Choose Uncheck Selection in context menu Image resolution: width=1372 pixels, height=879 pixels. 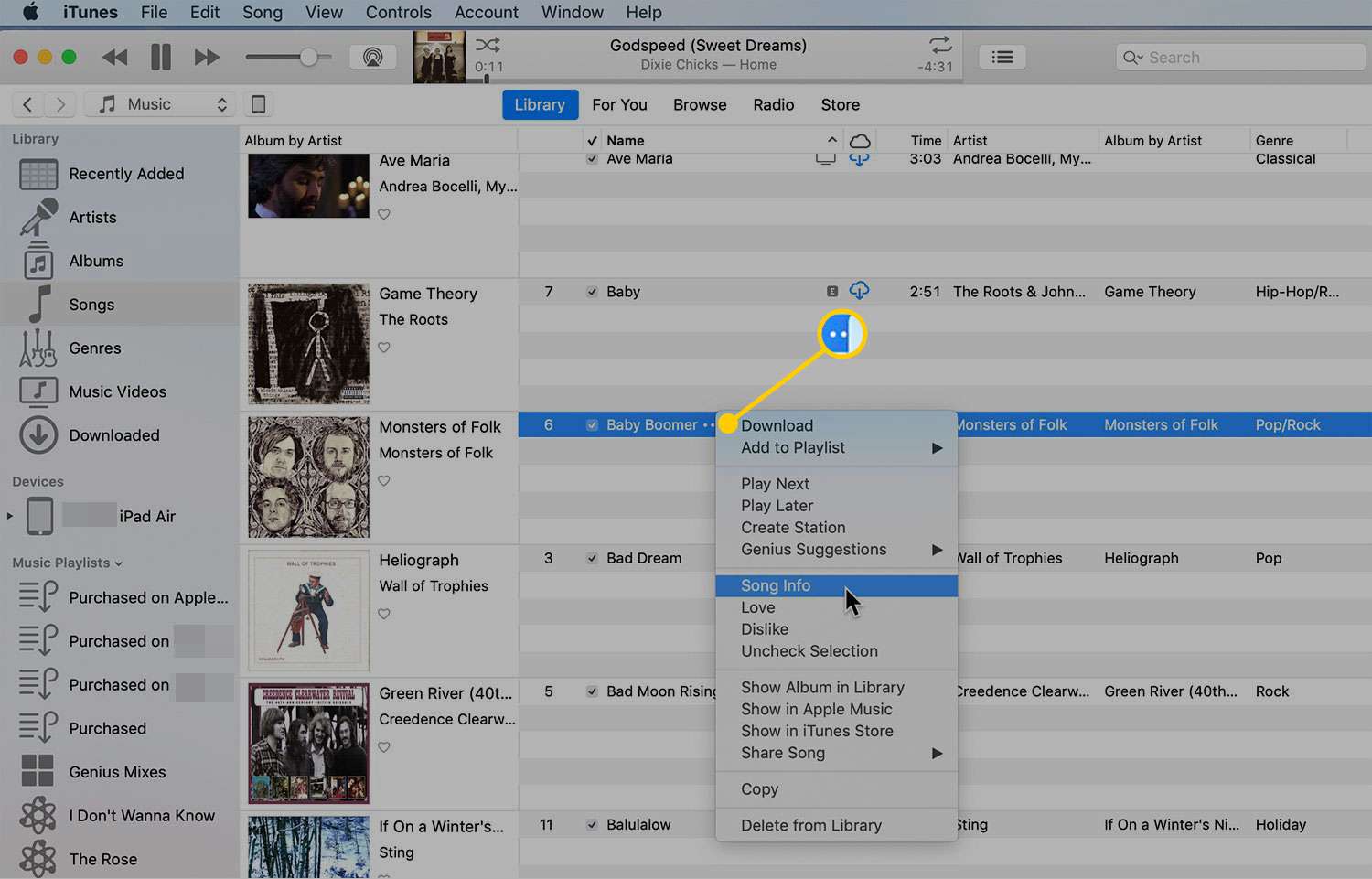click(x=836, y=651)
